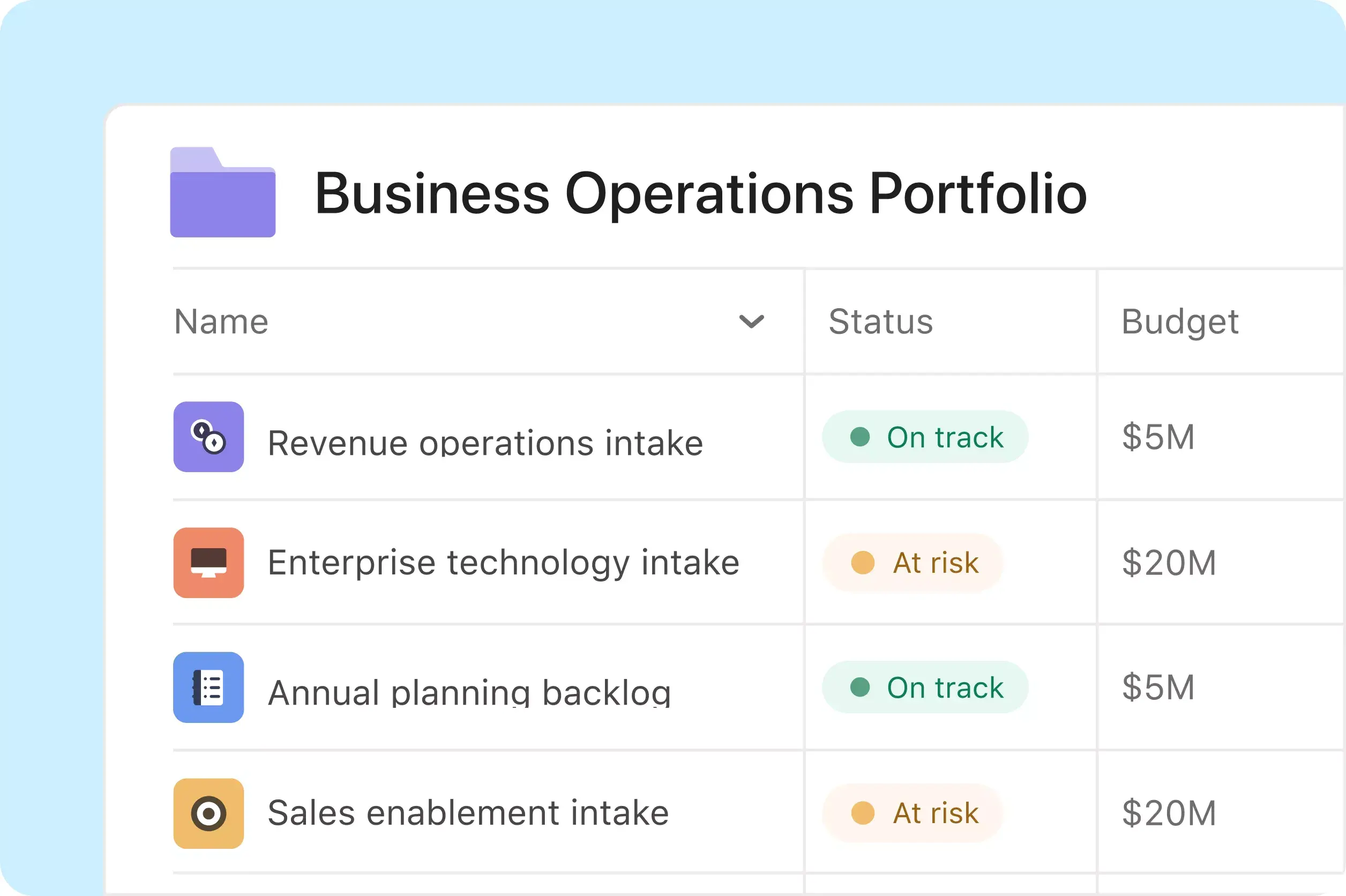Image resolution: width=1346 pixels, height=896 pixels.
Task: Click the Budget column header
Action: tap(1180, 322)
